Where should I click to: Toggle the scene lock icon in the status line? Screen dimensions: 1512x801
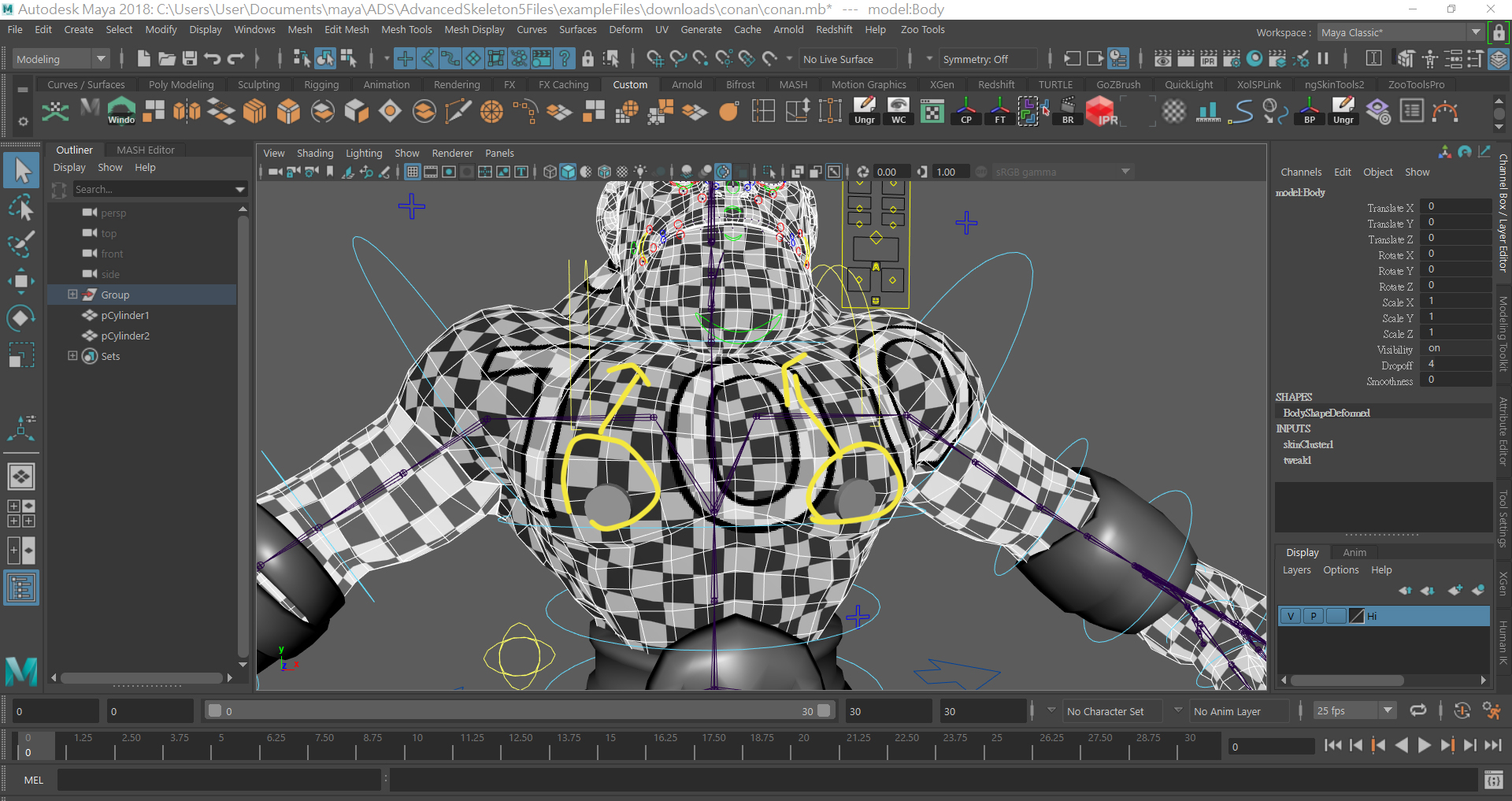pos(587,58)
